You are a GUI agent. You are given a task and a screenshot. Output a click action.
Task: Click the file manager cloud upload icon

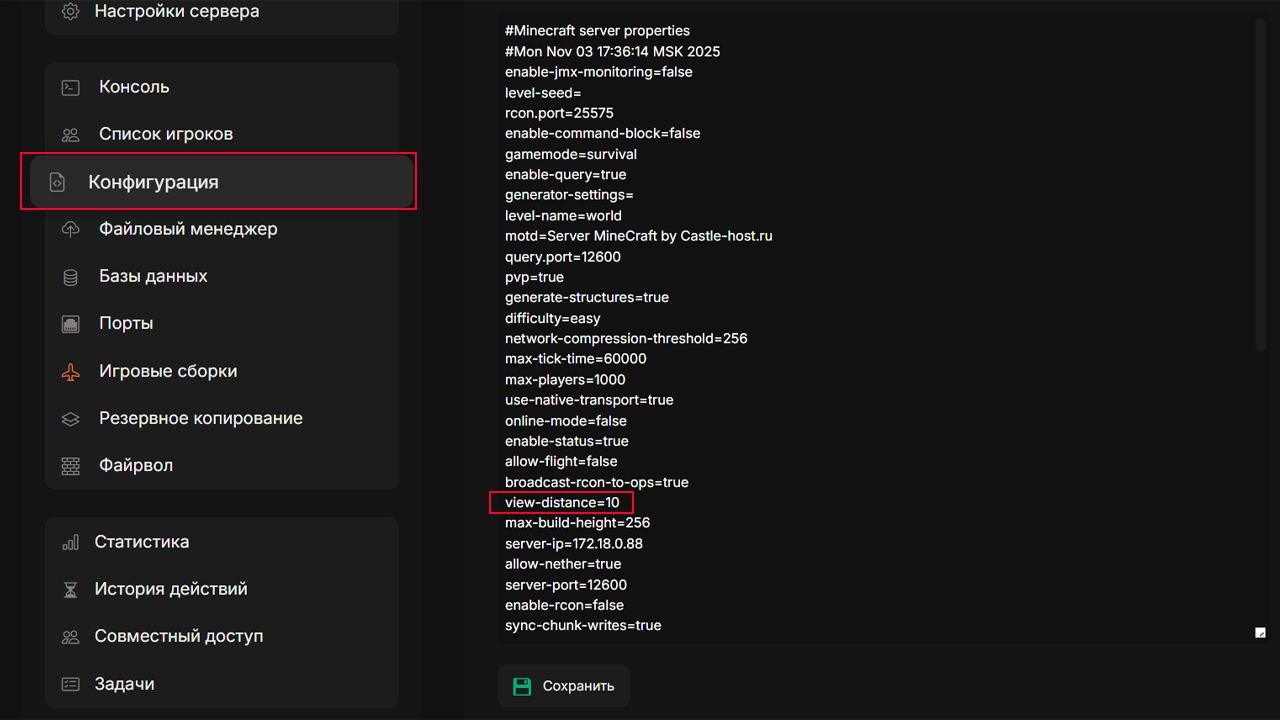[70, 229]
